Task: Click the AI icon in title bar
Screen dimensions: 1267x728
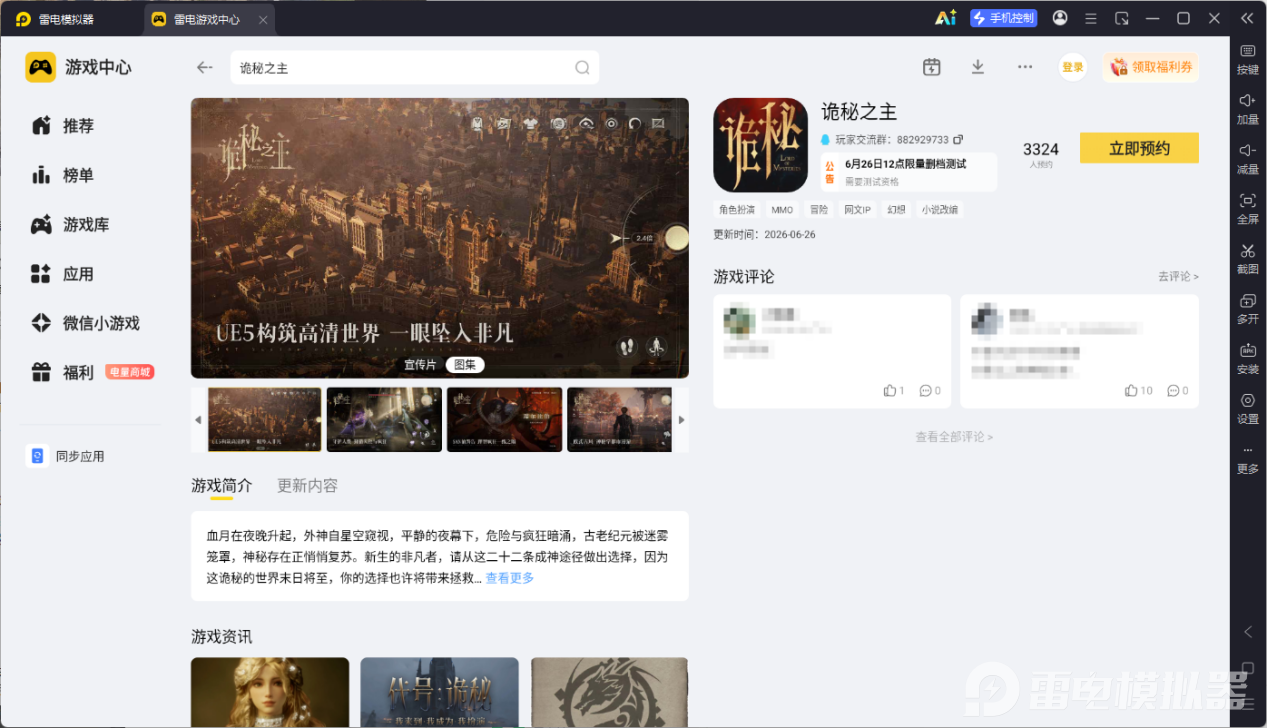Action: pos(945,18)
